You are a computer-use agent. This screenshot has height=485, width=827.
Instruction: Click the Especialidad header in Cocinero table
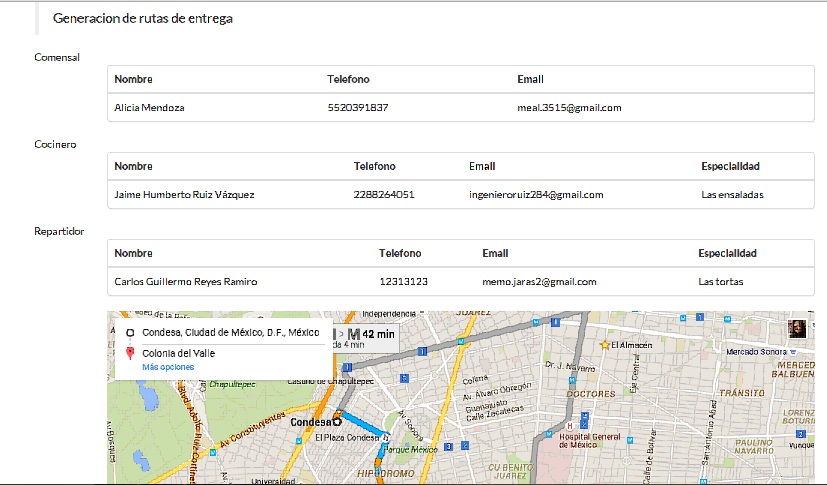(730, 166)
